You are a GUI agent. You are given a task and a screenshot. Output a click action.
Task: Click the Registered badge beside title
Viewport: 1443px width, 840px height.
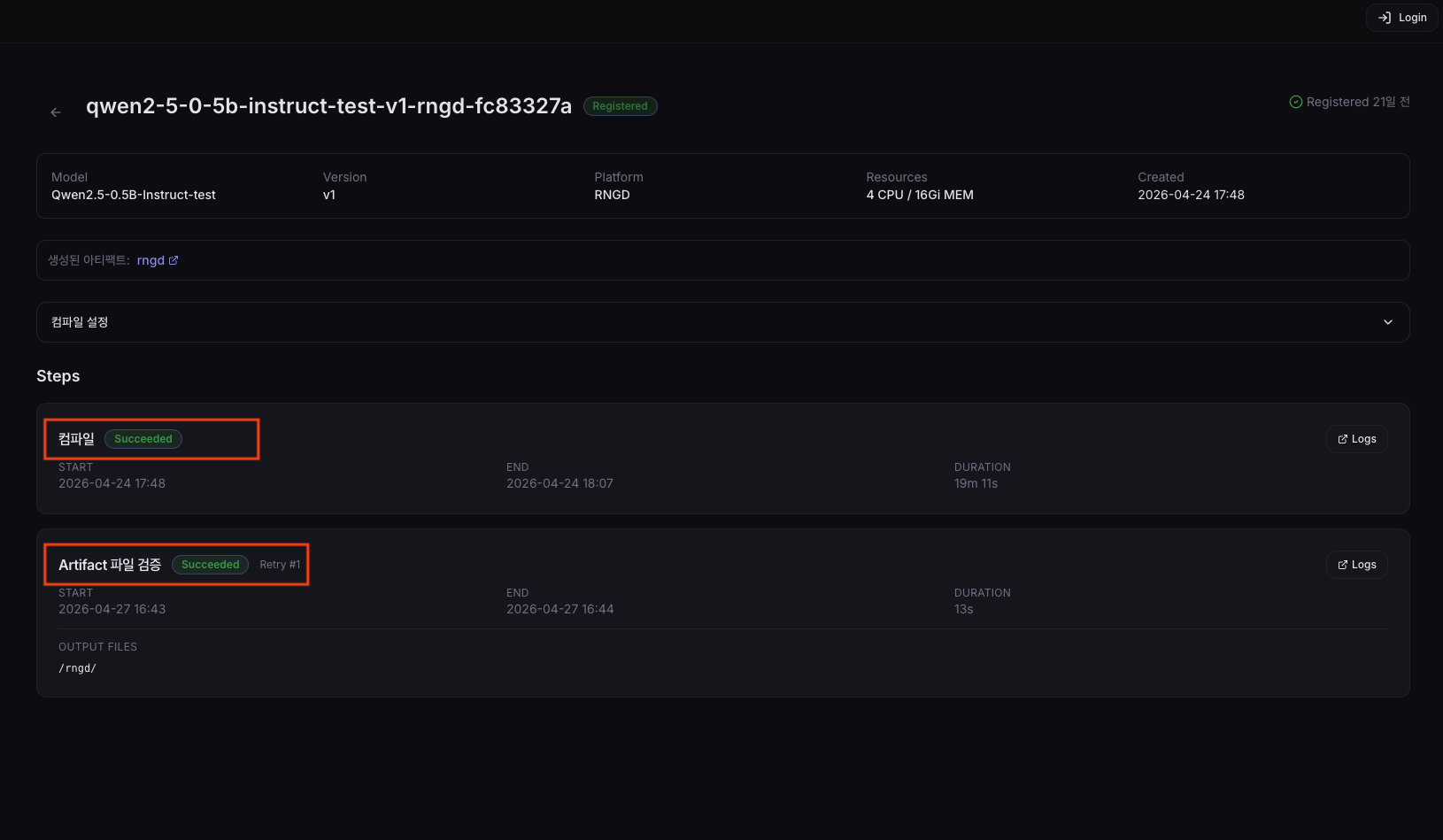[x=620, y=106]
